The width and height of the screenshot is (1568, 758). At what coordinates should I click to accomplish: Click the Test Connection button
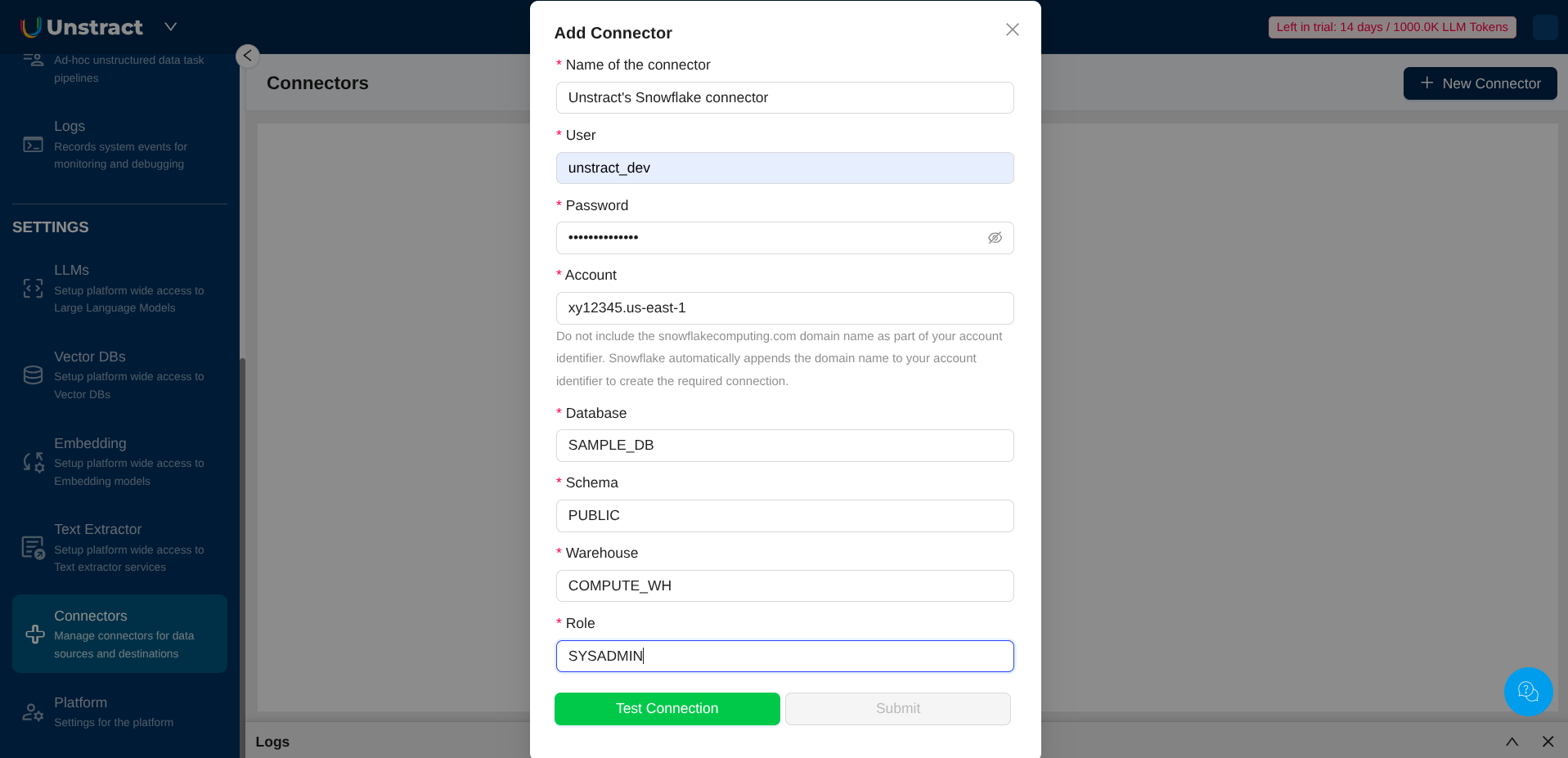pyautogui.click(x=667, y=709)
